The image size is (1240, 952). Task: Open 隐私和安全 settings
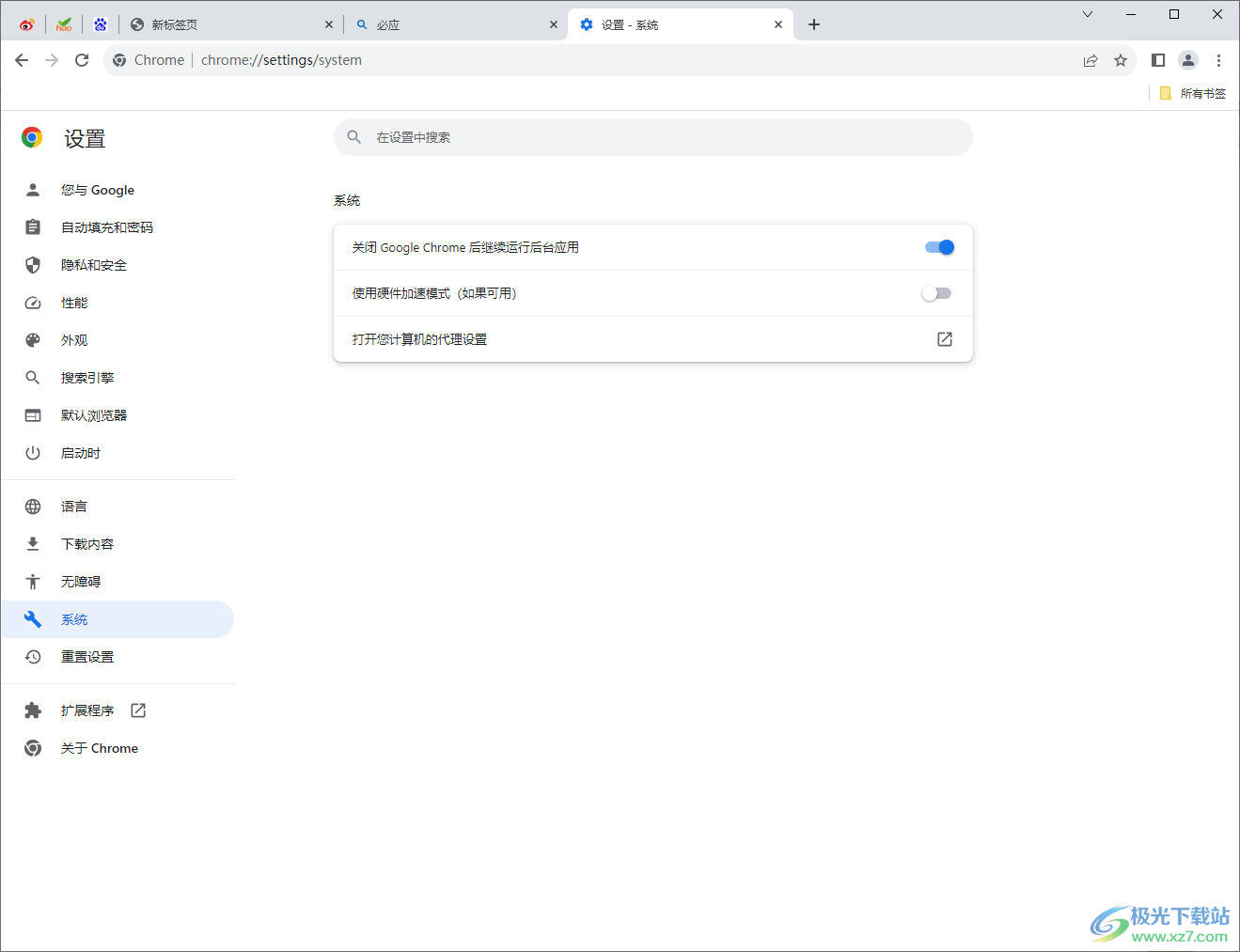[118, 265]
